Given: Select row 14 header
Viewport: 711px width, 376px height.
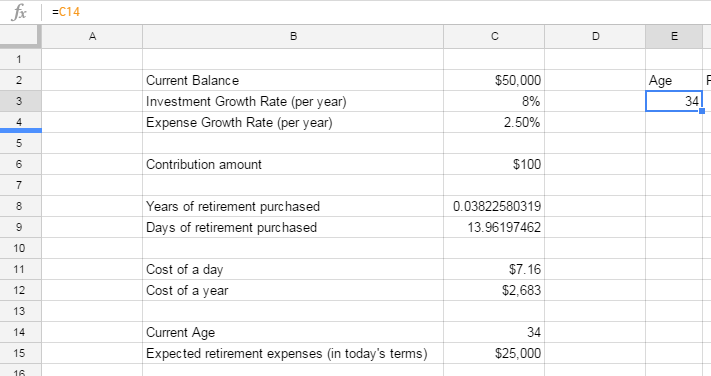Looking at the screenshot, I should [20, 332].
